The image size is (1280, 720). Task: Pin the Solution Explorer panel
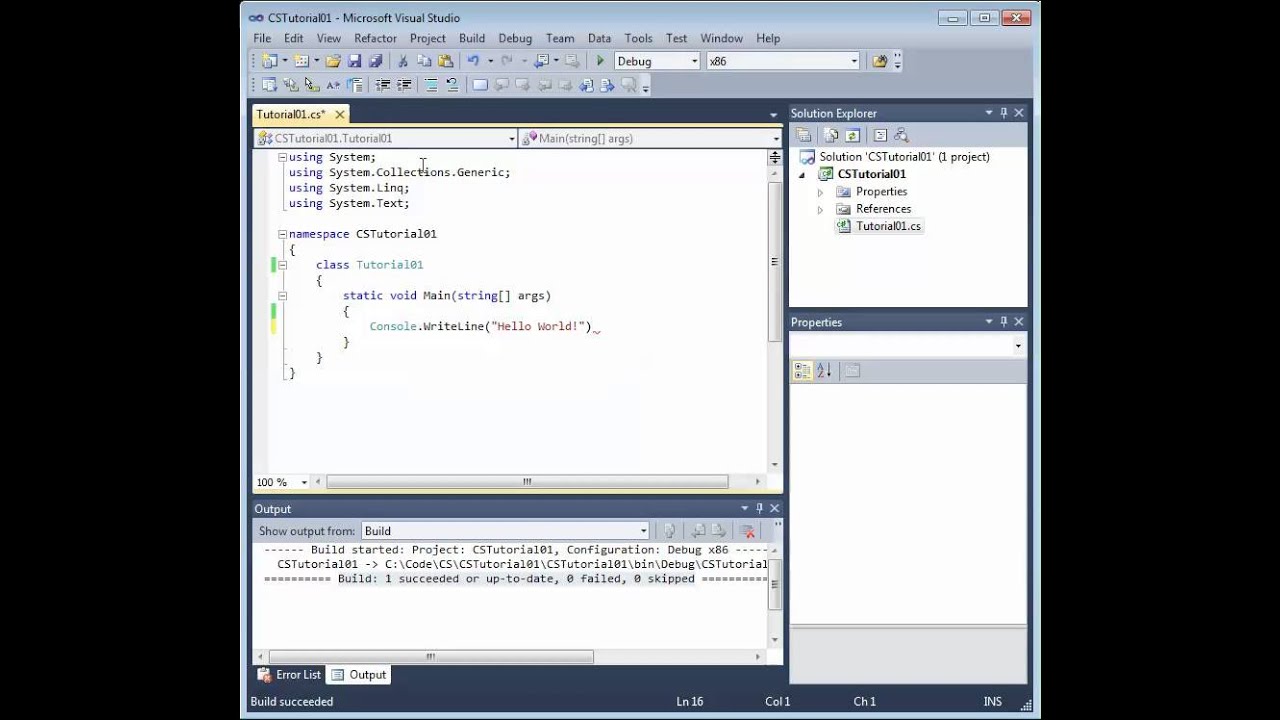pyautogui.click(x=1004, y=113)
